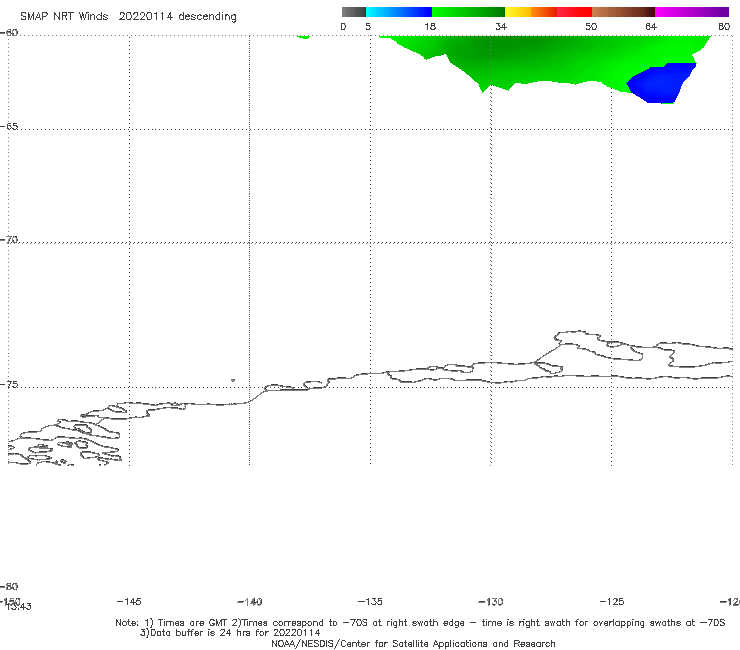Click the 'NOAA/NESDIS/Center for Satellite Applications and Research' credit

(x=413, y=643)
